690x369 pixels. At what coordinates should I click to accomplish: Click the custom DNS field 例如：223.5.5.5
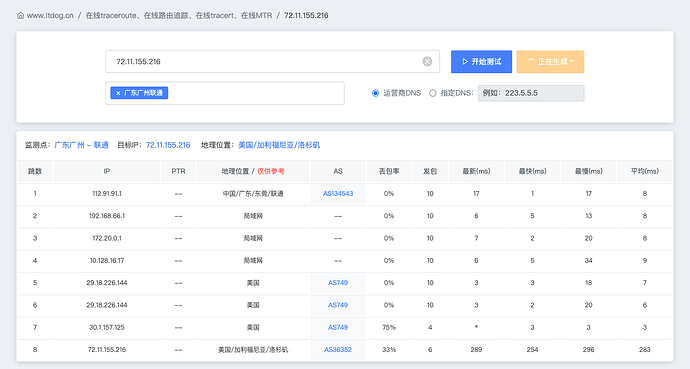(531, 93)
